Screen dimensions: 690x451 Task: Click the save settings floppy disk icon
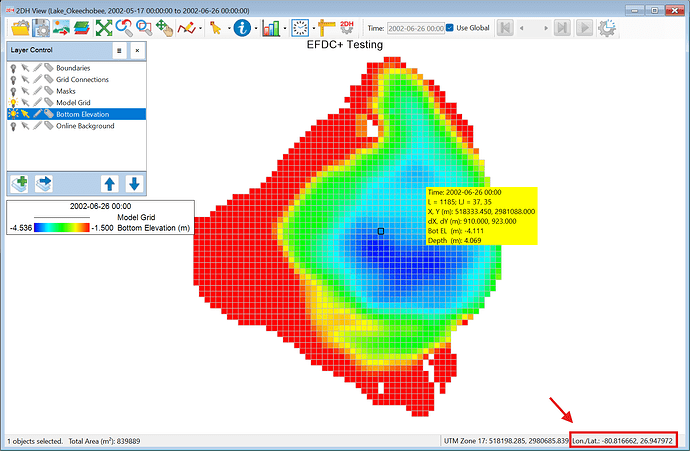41,28
